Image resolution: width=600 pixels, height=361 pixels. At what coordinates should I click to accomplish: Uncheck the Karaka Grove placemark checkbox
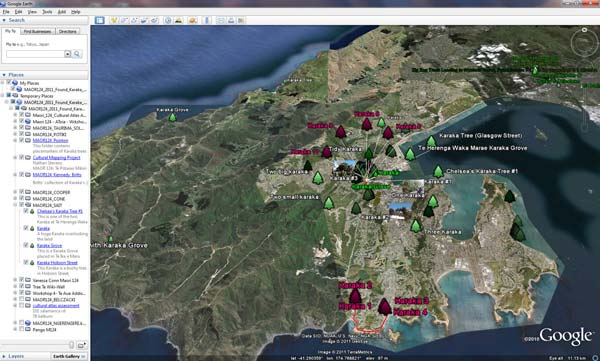click(x=26, y=245)
